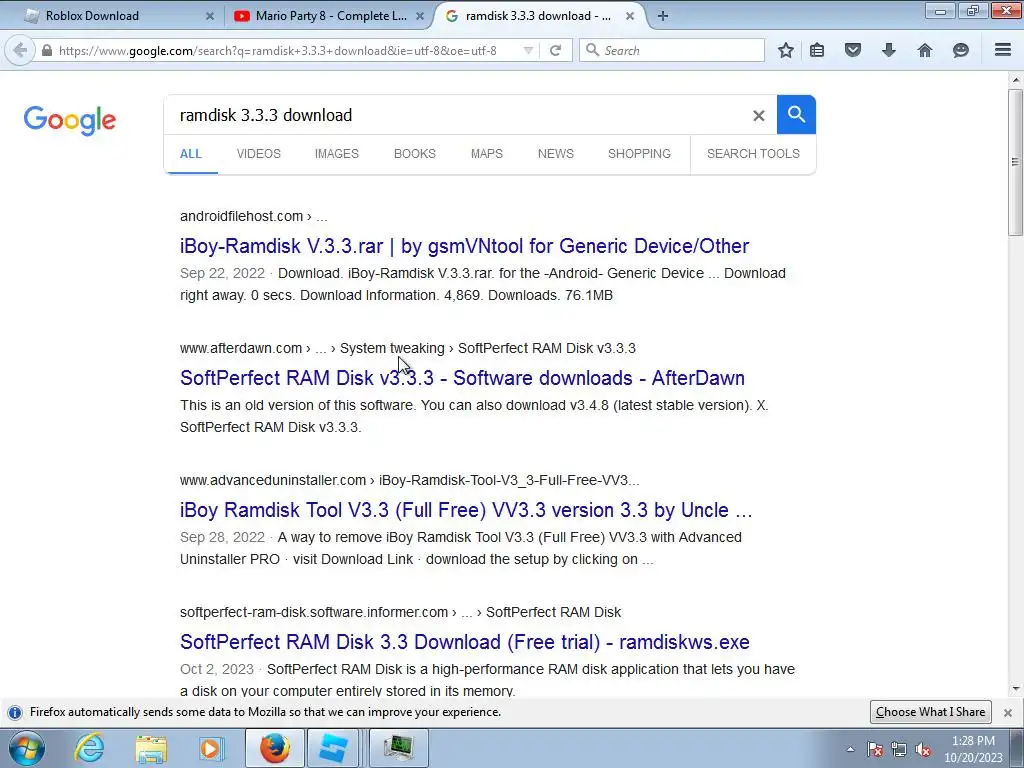Clear the Google search box with X
This screenshot has width=1024, height=768.
click(758, 116)
